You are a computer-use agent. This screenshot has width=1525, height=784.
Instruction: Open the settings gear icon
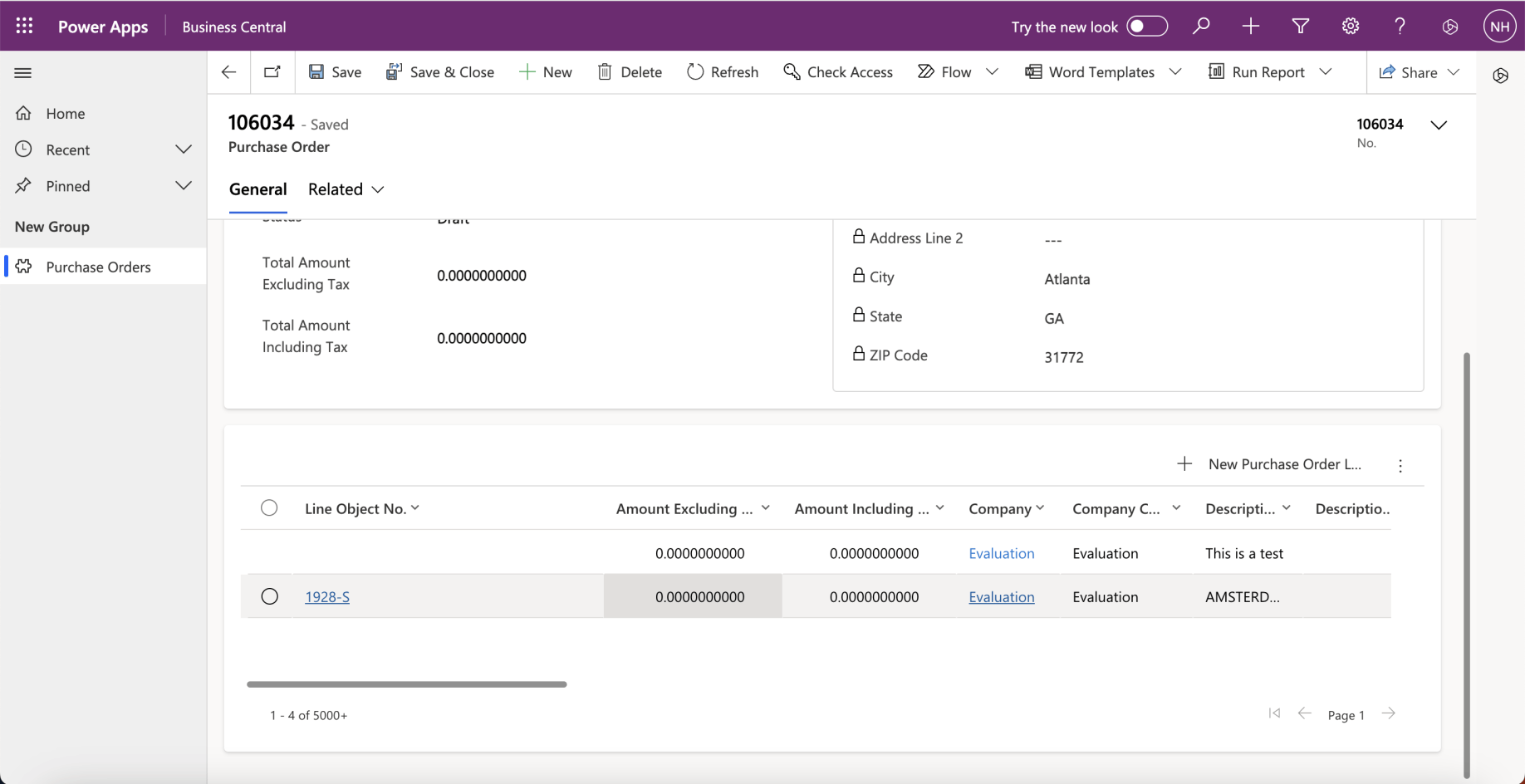(1351, 26)
